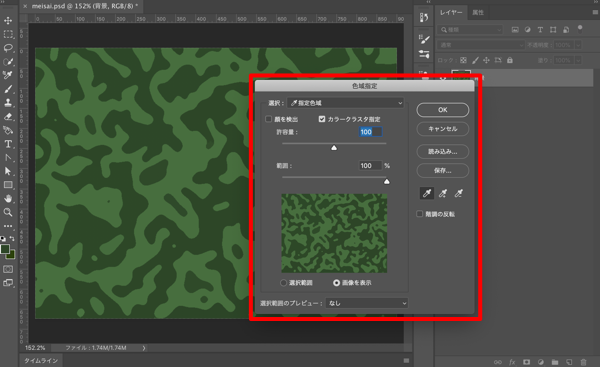600x367 pixels.
Task: Check the 顔を検出 checkbox
Action: [x=269, y=119]
